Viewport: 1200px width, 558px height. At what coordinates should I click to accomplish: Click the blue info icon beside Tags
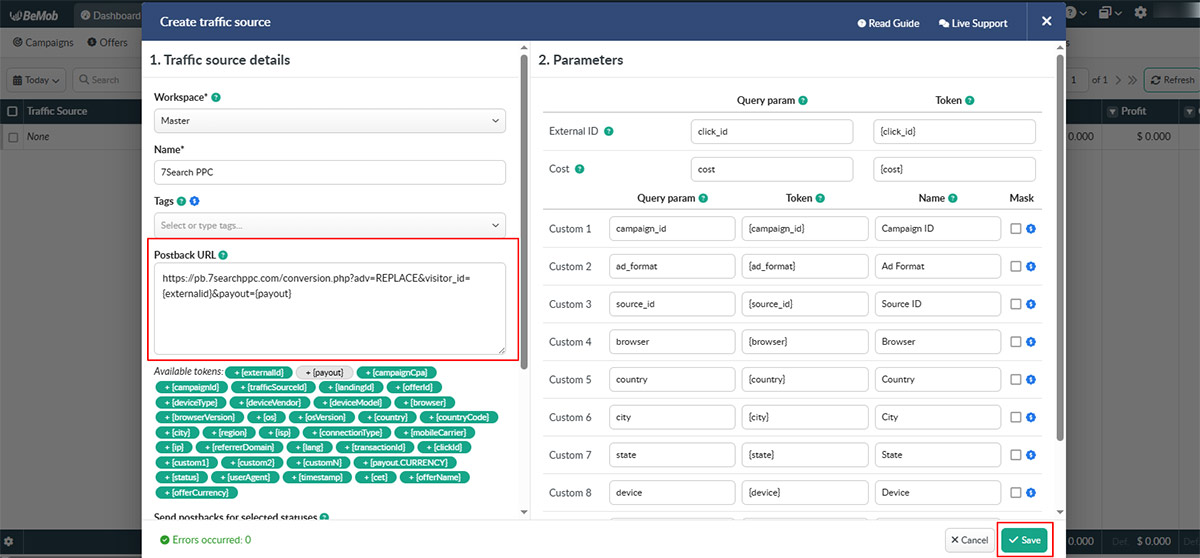(194, 201)
